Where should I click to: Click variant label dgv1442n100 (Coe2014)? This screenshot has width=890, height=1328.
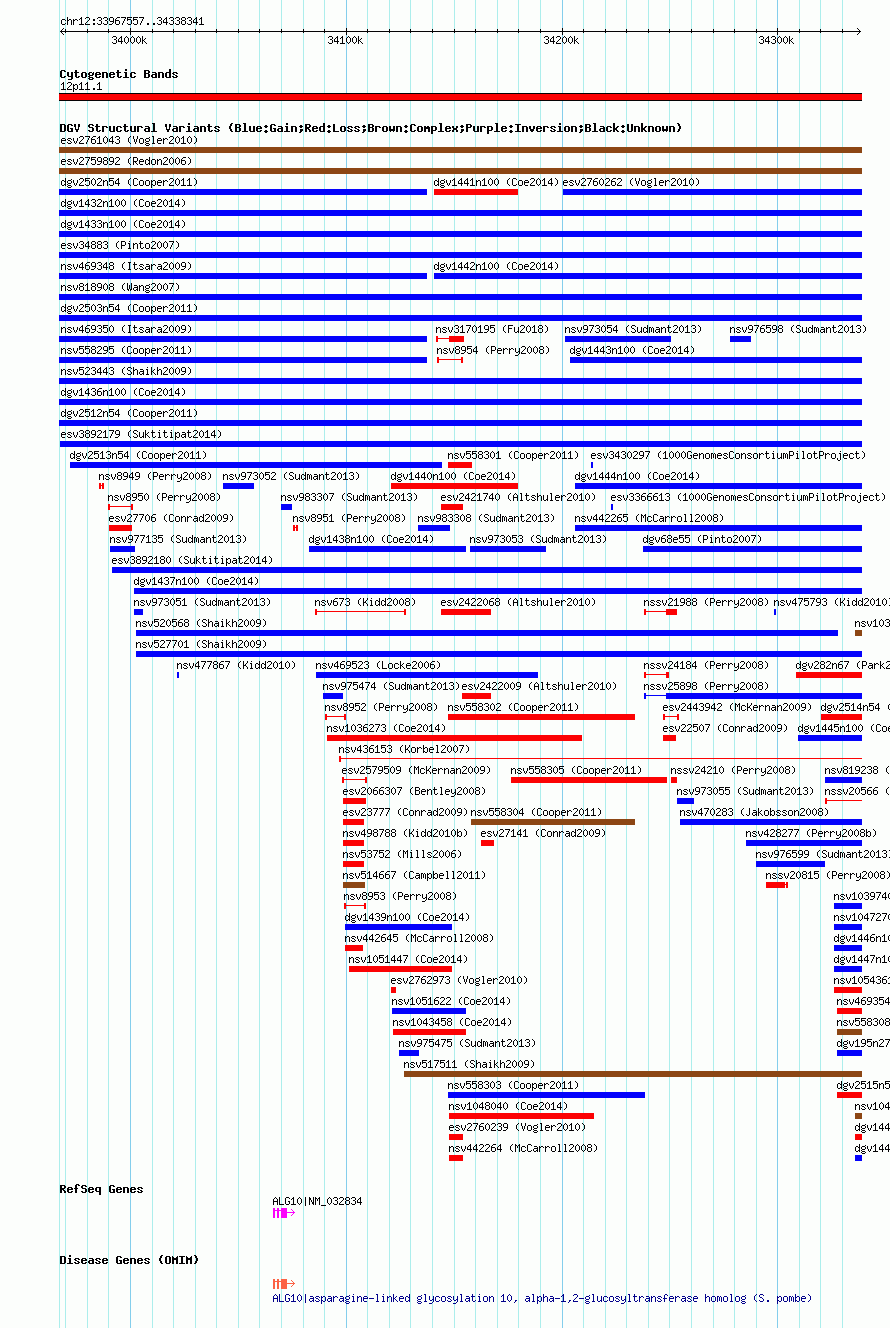tap(496, 266)
